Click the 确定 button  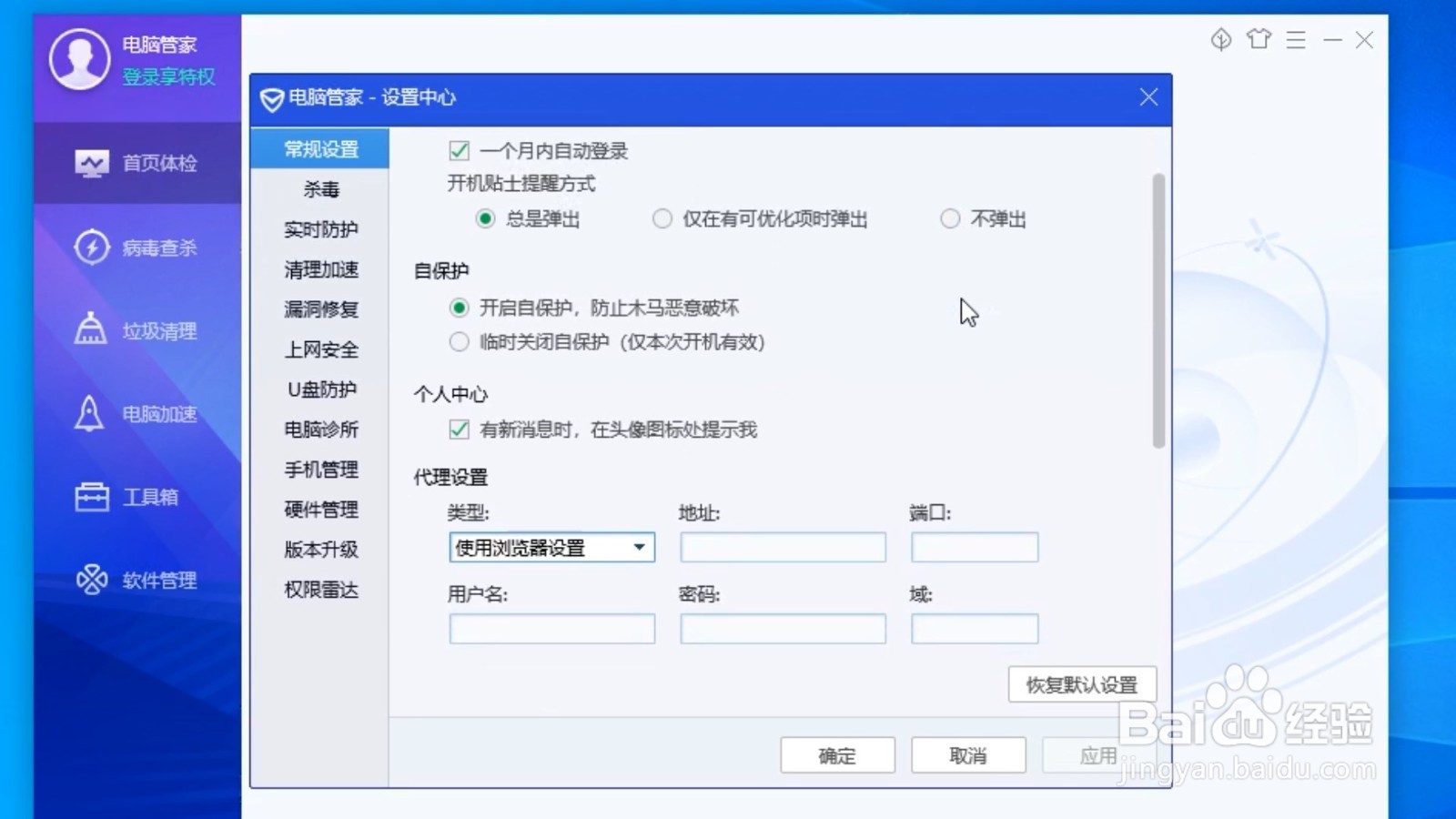click(x=837, y=755)
